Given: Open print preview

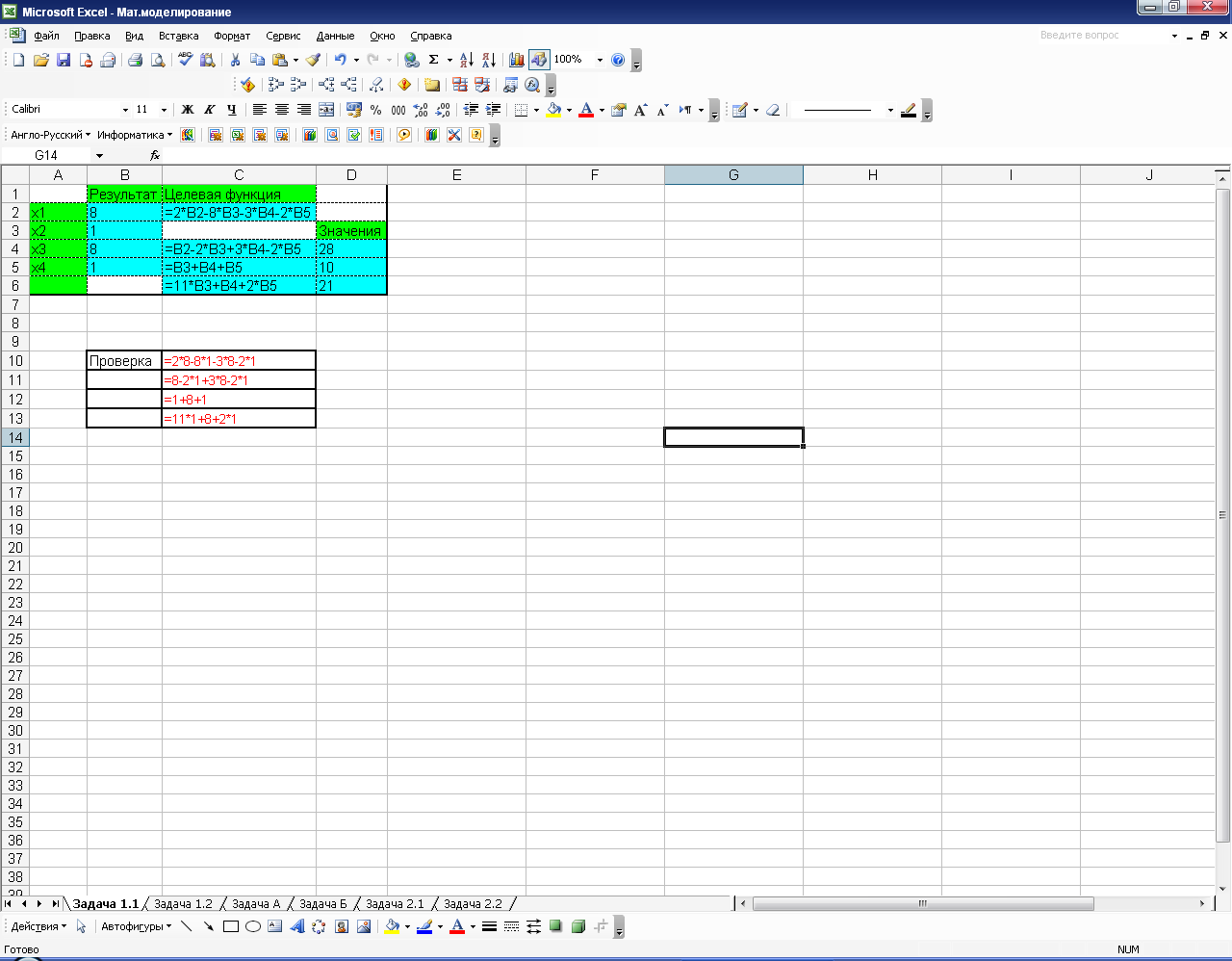Looking at the screenshot, I should pos(158,60).
